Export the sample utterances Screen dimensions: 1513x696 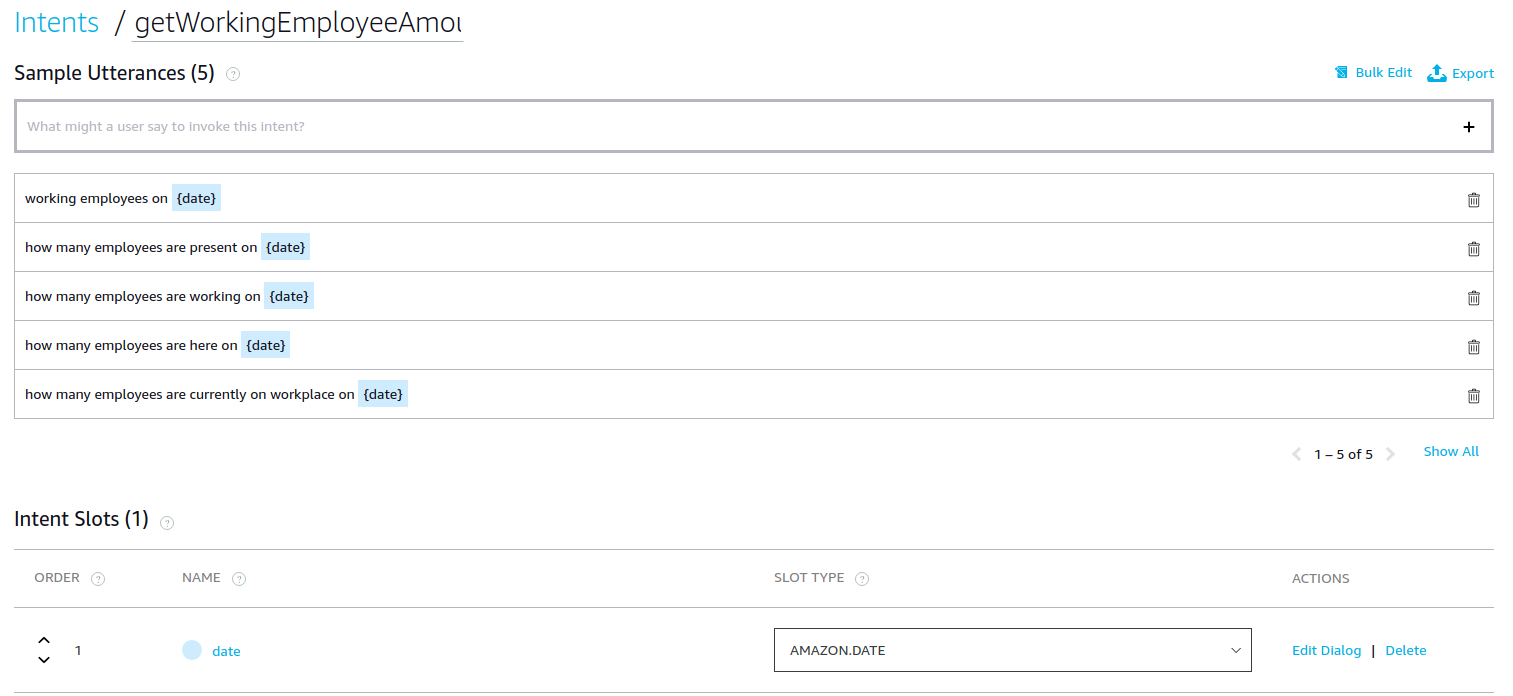(1460, 73)
